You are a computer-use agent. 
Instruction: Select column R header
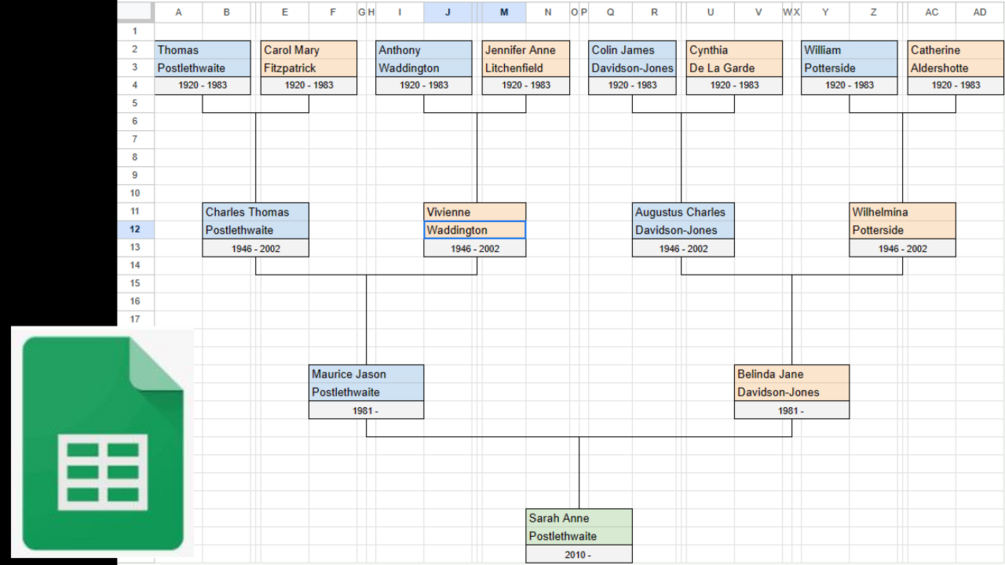(654, 12)
